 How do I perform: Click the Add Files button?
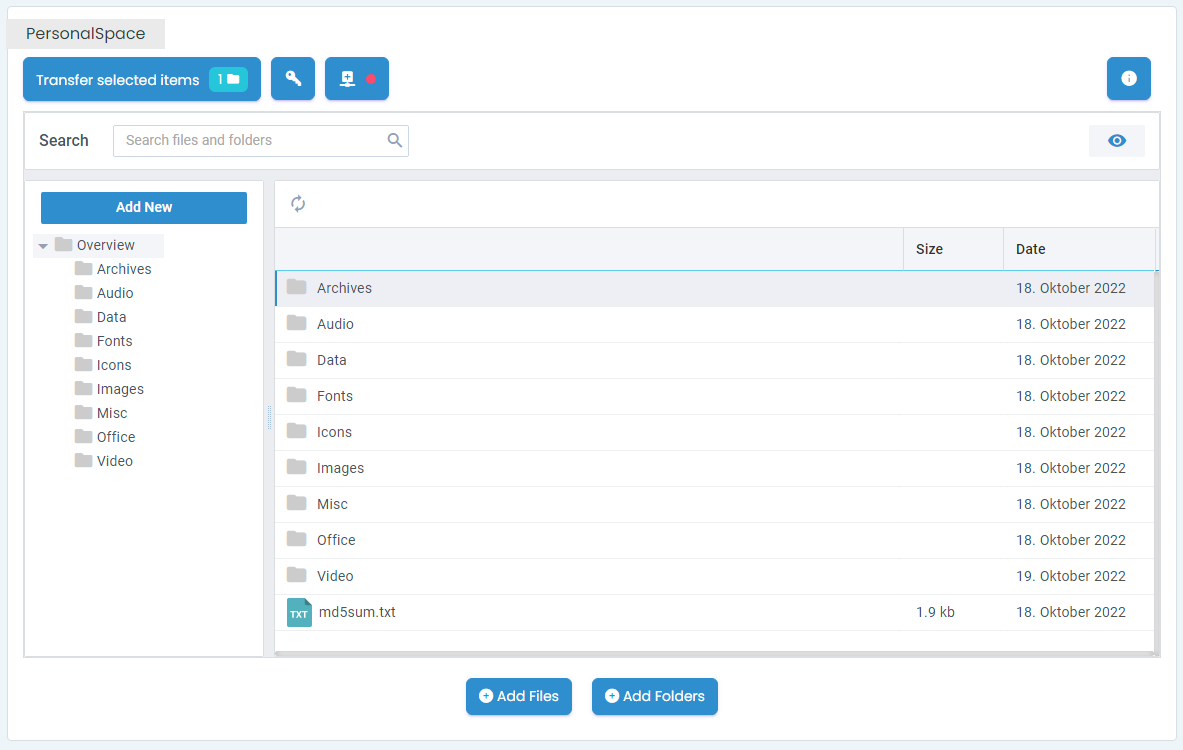[518, 696]
